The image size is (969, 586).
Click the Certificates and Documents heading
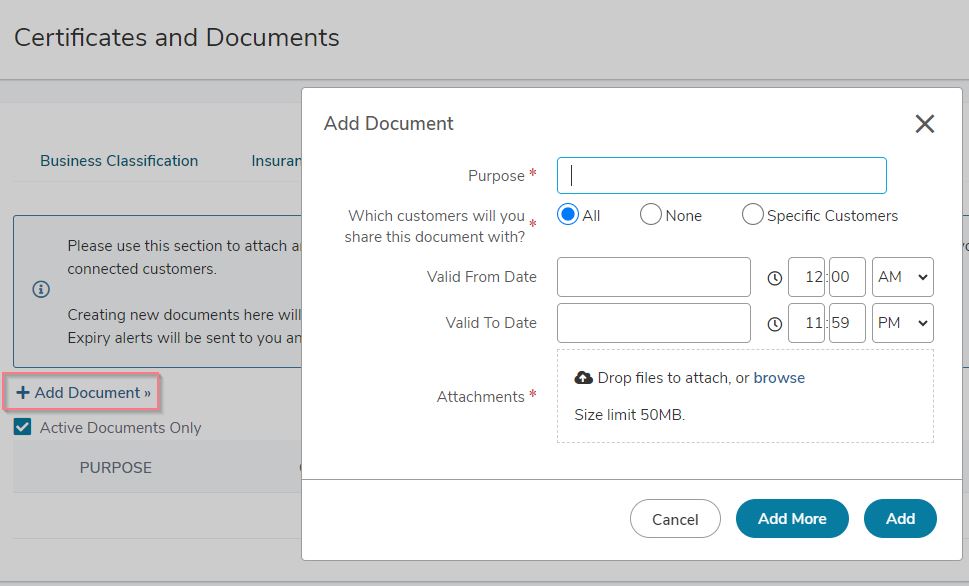pos(177,37)
